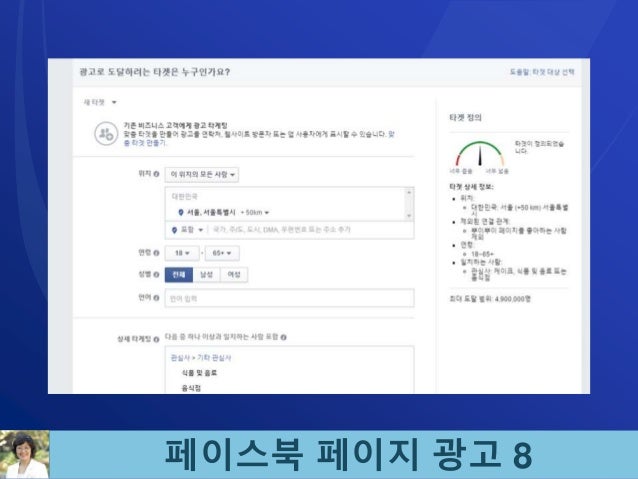Open the 이 위치의 모든 사람 dropdown
Viewport: 638px width, 479px height.
click(202, 175)
